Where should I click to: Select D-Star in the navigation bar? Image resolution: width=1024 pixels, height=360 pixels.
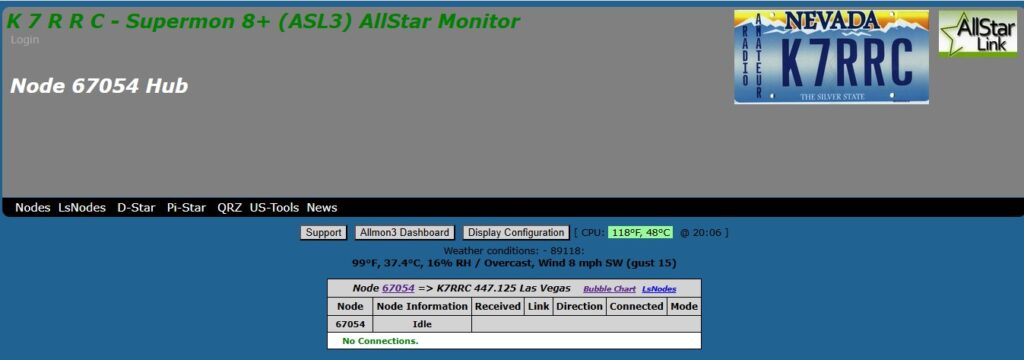[136, 208]
